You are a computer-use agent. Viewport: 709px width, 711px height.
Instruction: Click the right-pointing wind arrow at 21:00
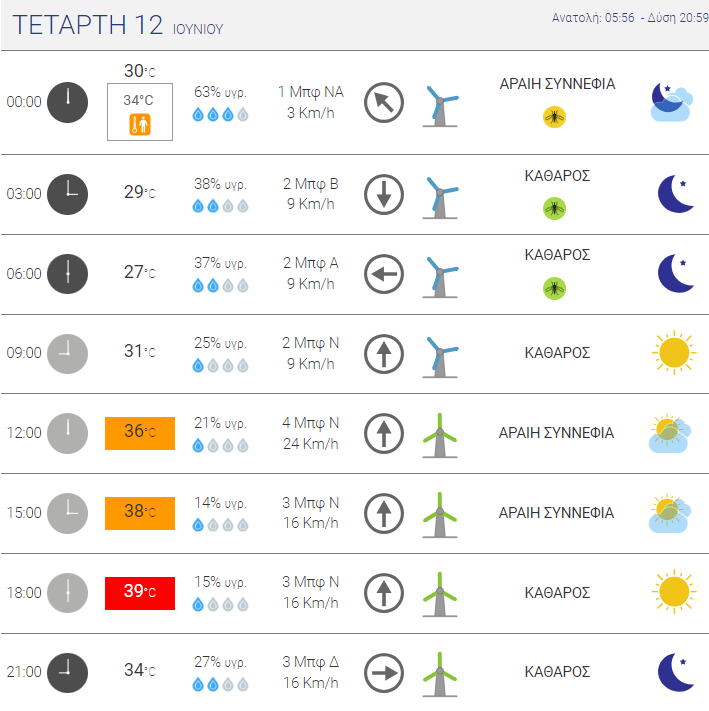(384, 673)
